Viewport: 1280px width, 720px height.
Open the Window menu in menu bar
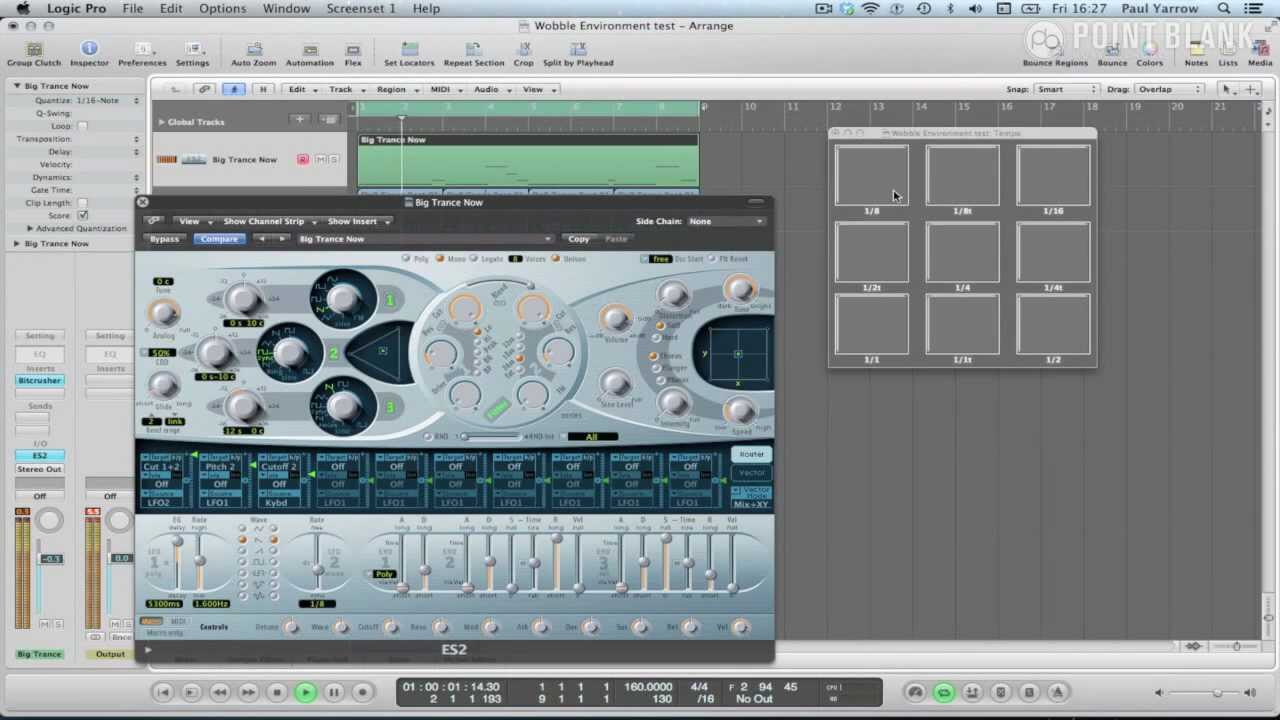(286, 9)
